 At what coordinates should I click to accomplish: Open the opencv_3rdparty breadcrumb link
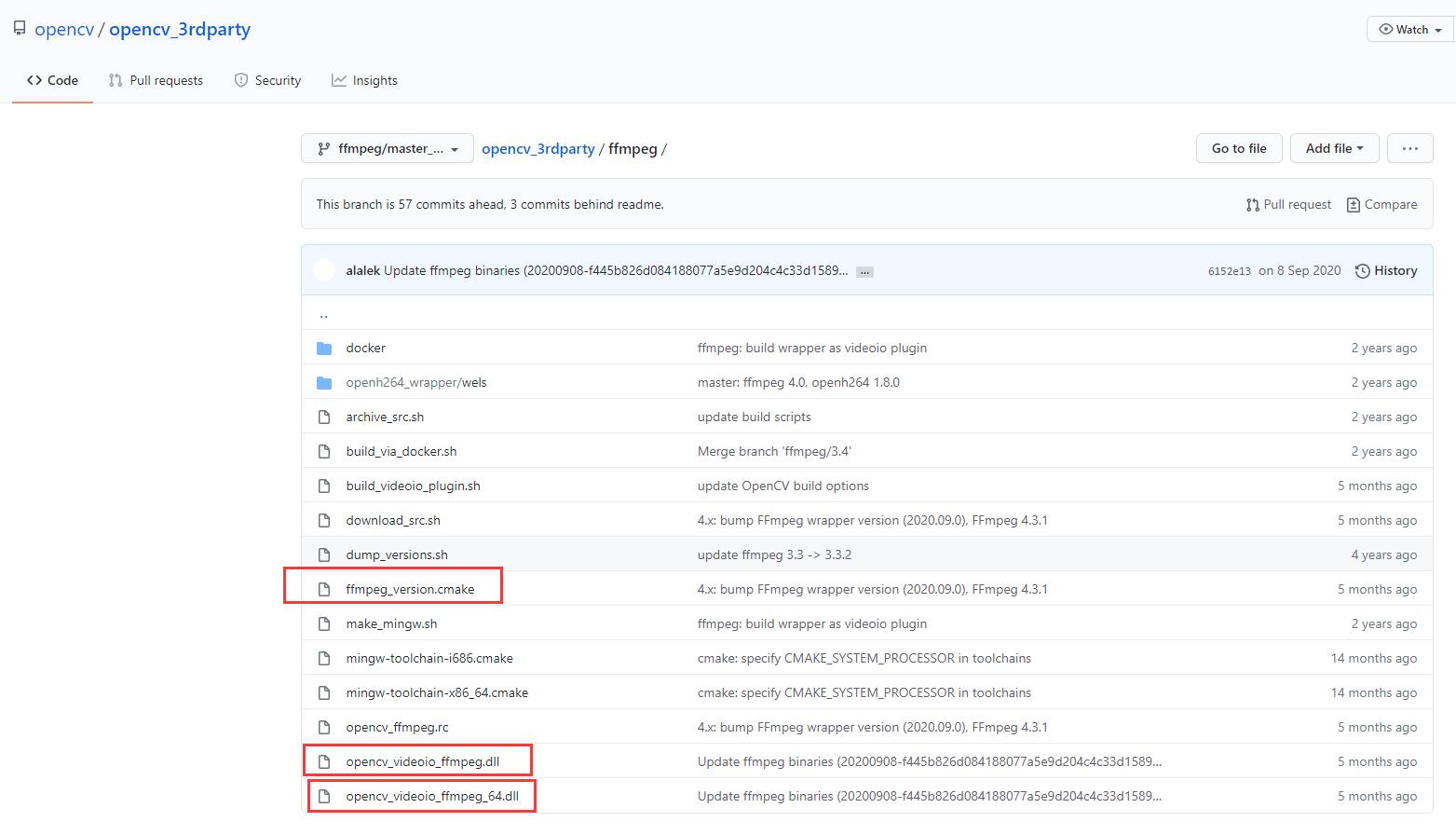click(x=538, y=148)
